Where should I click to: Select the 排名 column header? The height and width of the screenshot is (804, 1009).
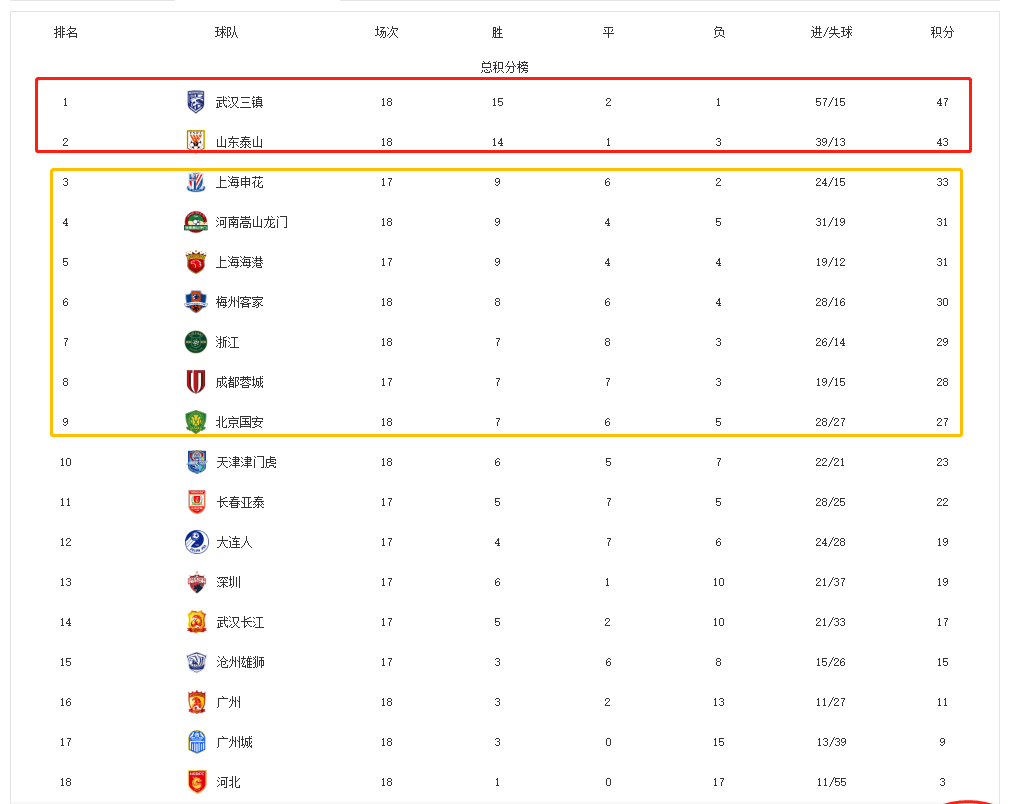[66, 32]
